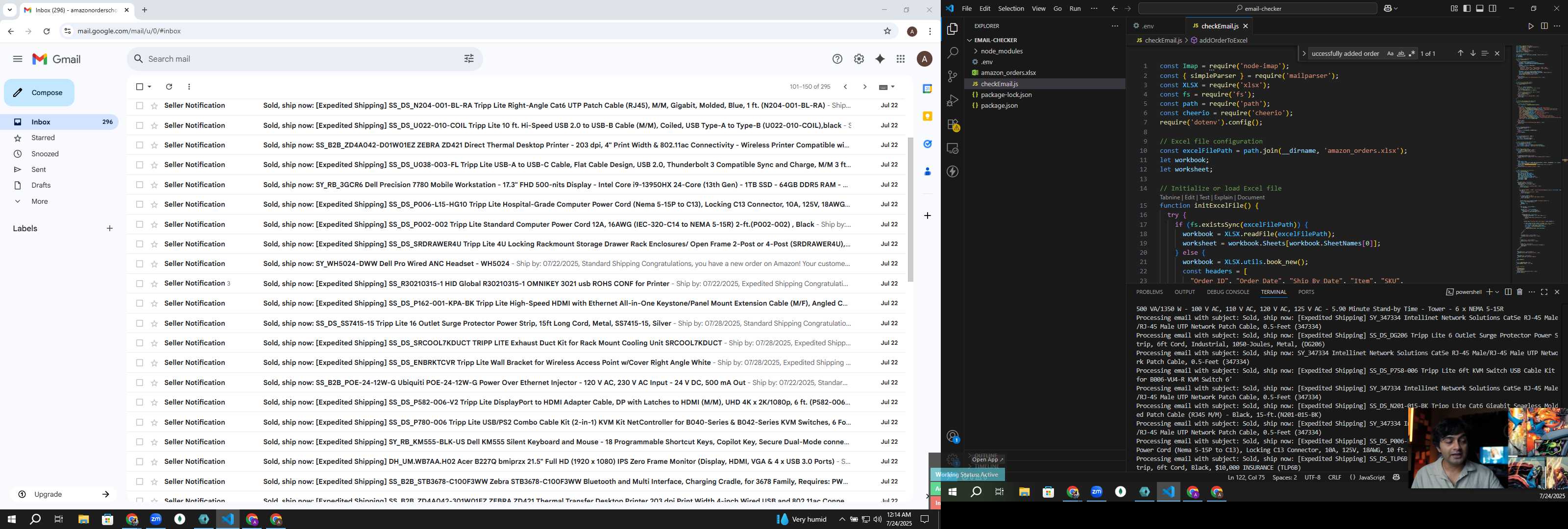Image resolution: width=1568 pixels, height=529 pixels.
Task: Refresh the Gmail inbox list
Action: coord(169,87)
